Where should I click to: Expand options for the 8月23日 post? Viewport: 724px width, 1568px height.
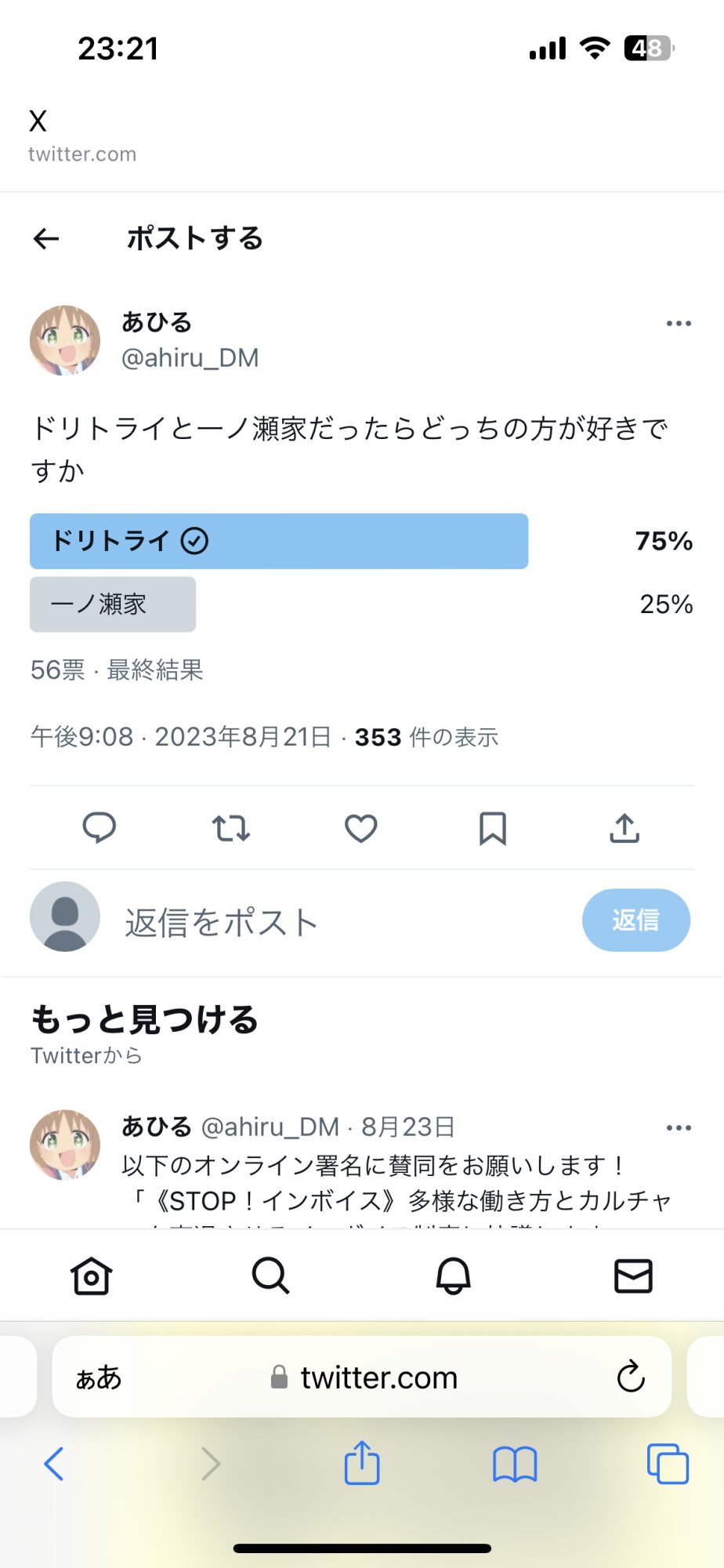click(679, 1127)
